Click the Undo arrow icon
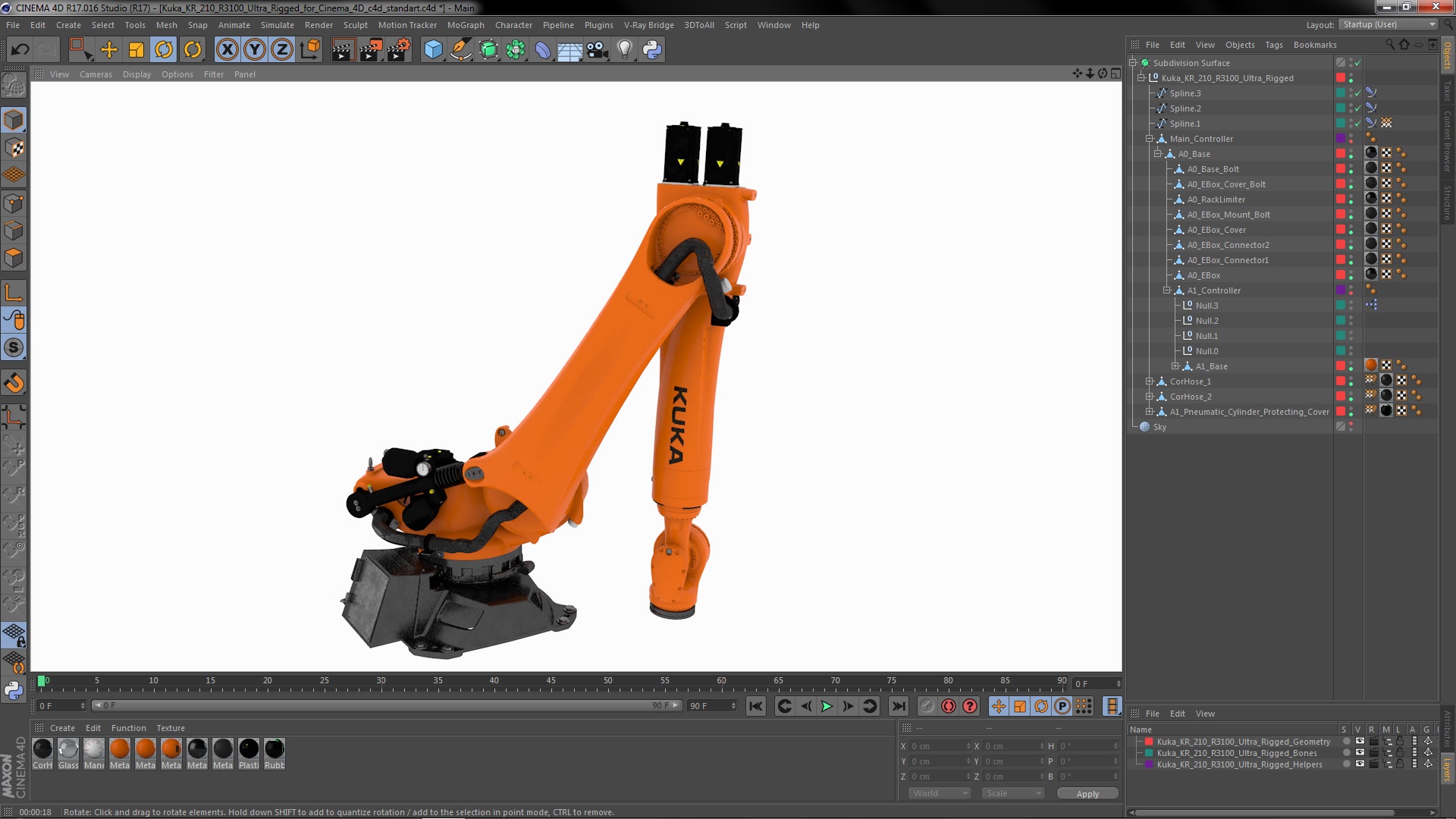This screenshot has width=1456, height=819. [20, 50]
